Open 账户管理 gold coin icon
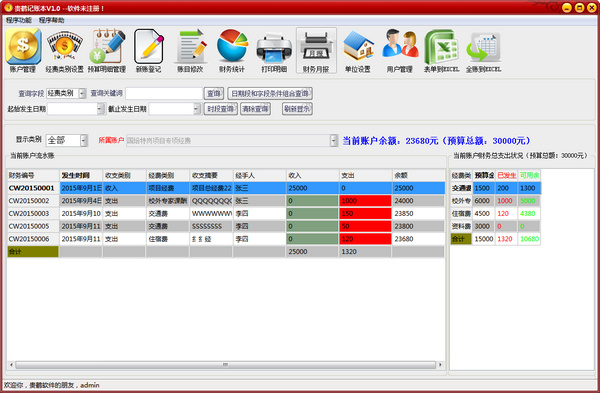The image size is (600, 393). 23,51
